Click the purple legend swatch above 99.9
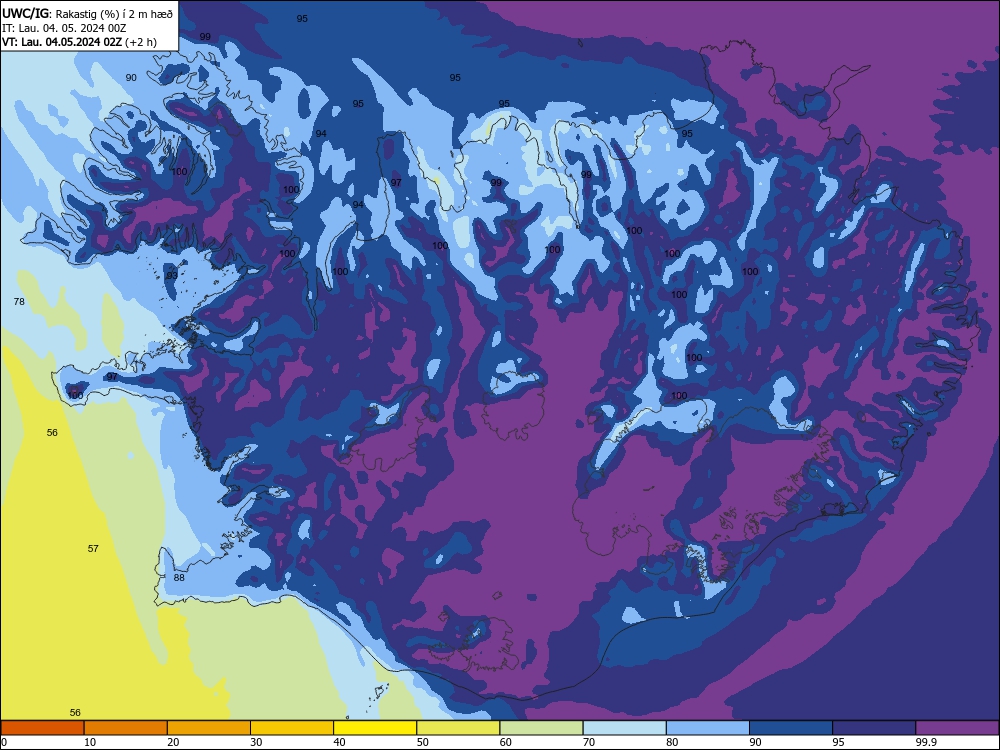The image size is (1000, 750). 957,728
